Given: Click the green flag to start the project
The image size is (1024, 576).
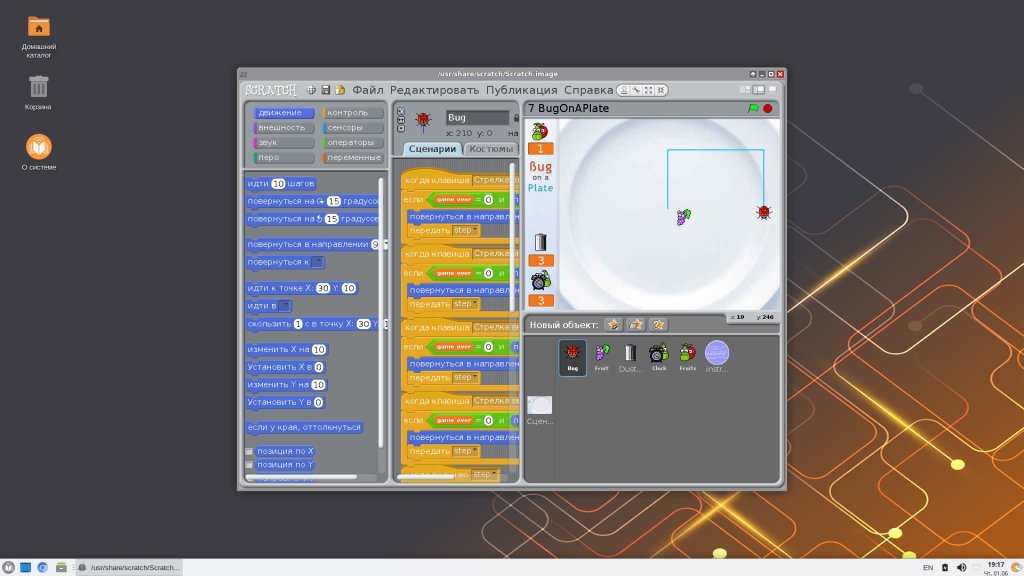Looking at the screenshot, I should tap(753, 108).
